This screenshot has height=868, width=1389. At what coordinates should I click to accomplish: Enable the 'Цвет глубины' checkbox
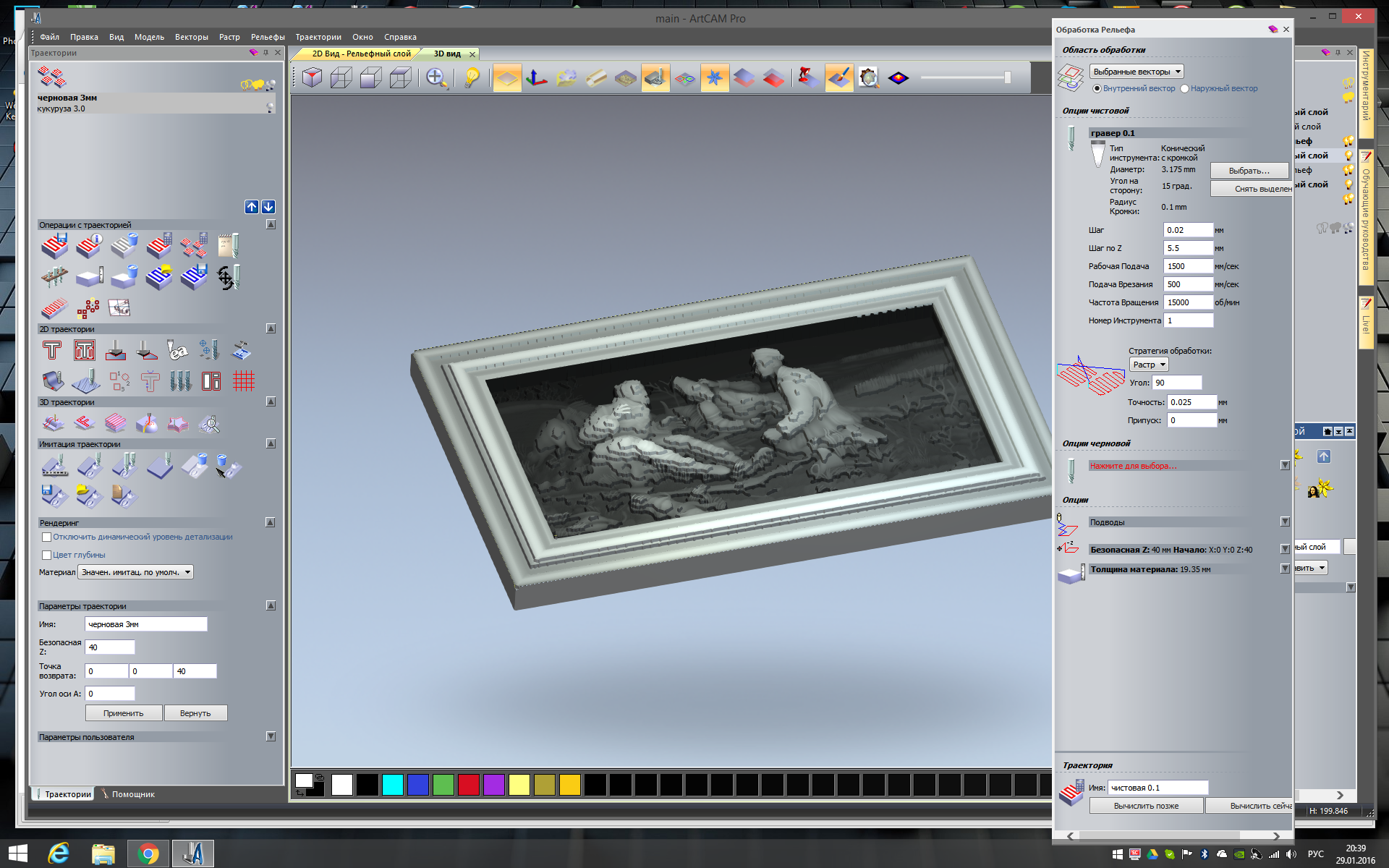tap(47, 556)
